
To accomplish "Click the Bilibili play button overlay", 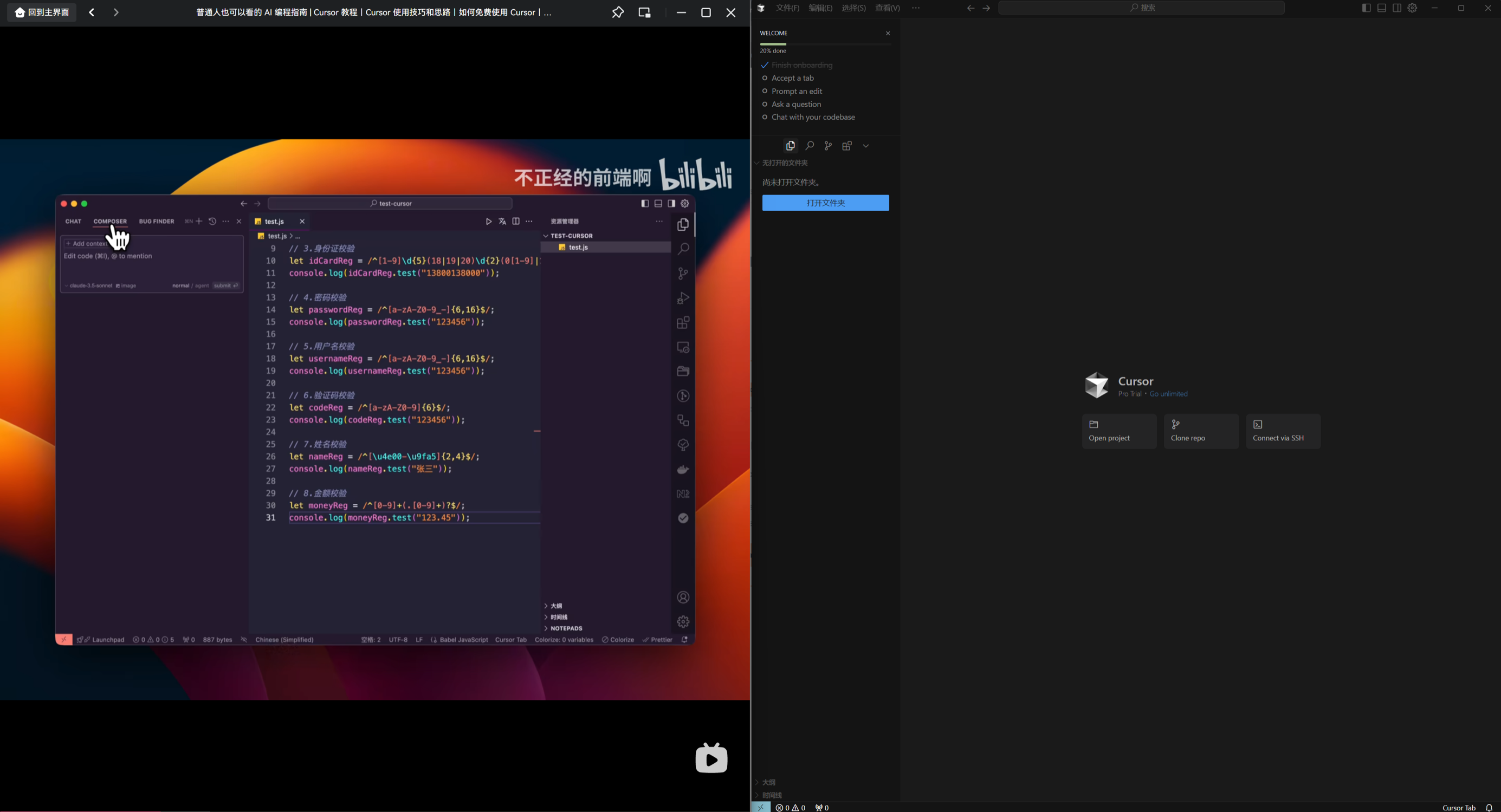I will point(711,758).
